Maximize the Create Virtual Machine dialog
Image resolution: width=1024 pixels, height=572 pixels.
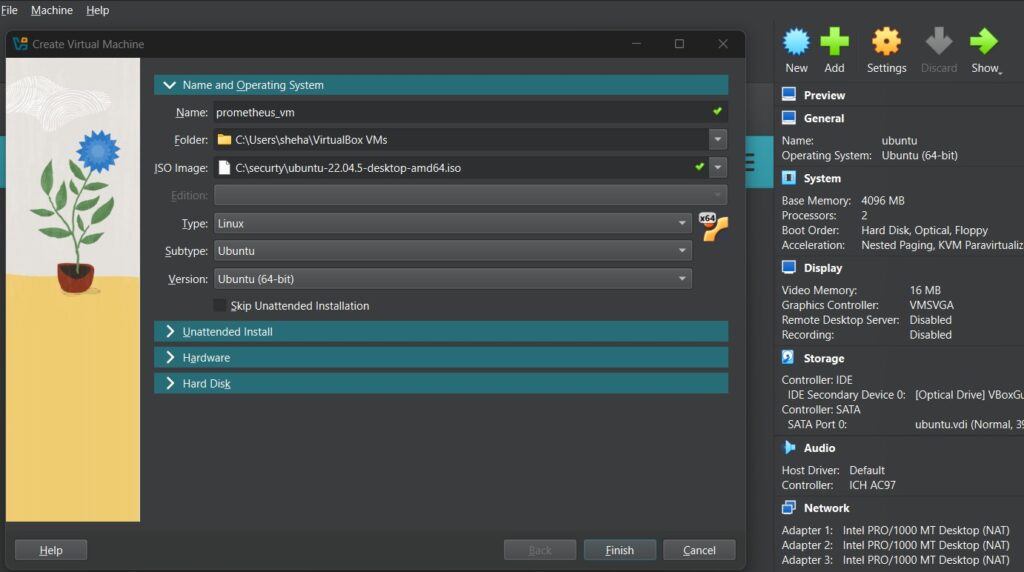point(679,44)
